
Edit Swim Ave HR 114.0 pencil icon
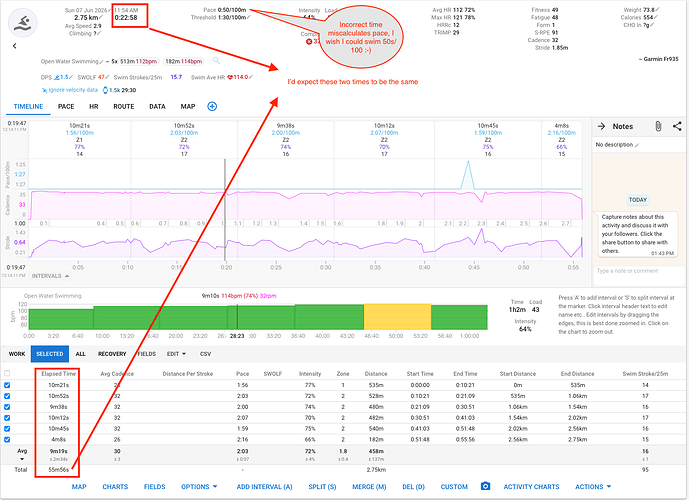tap(251, 77)
